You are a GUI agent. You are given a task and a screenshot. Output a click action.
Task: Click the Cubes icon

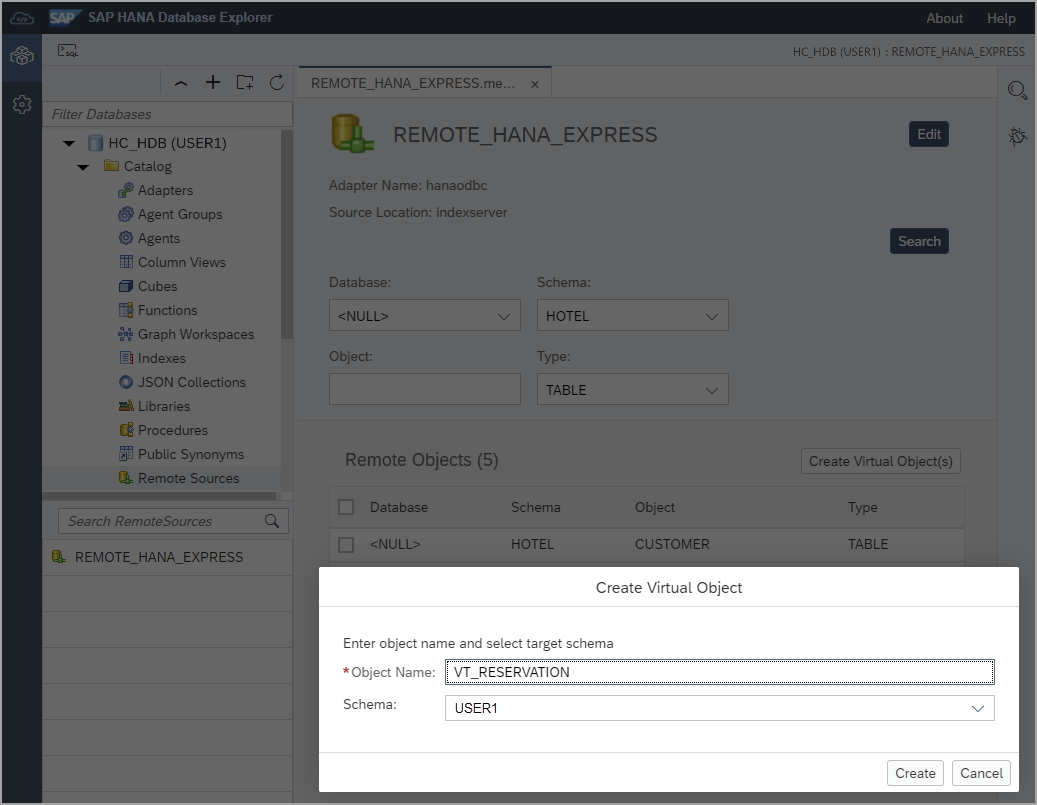tap(126, 286)
